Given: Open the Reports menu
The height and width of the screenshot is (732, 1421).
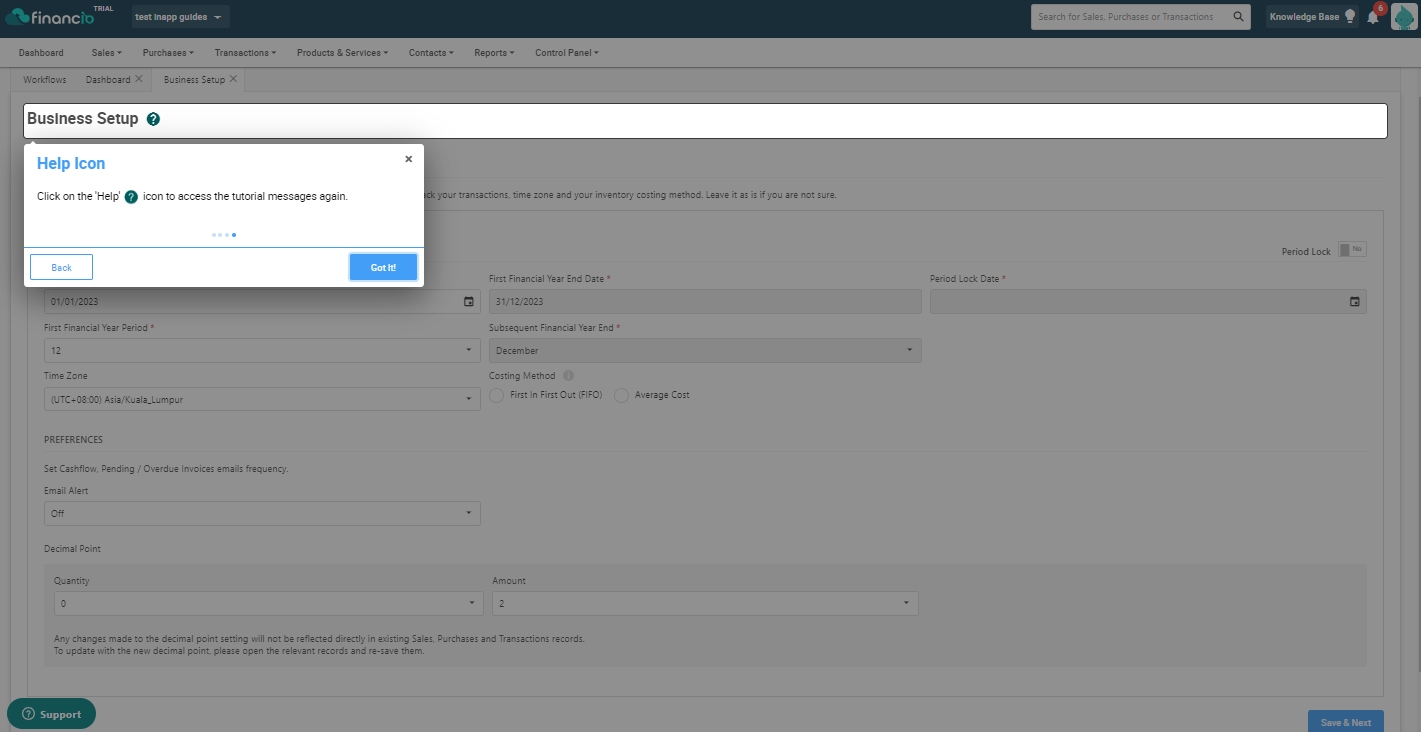Looking at the screenshot, I should [494, 53].
